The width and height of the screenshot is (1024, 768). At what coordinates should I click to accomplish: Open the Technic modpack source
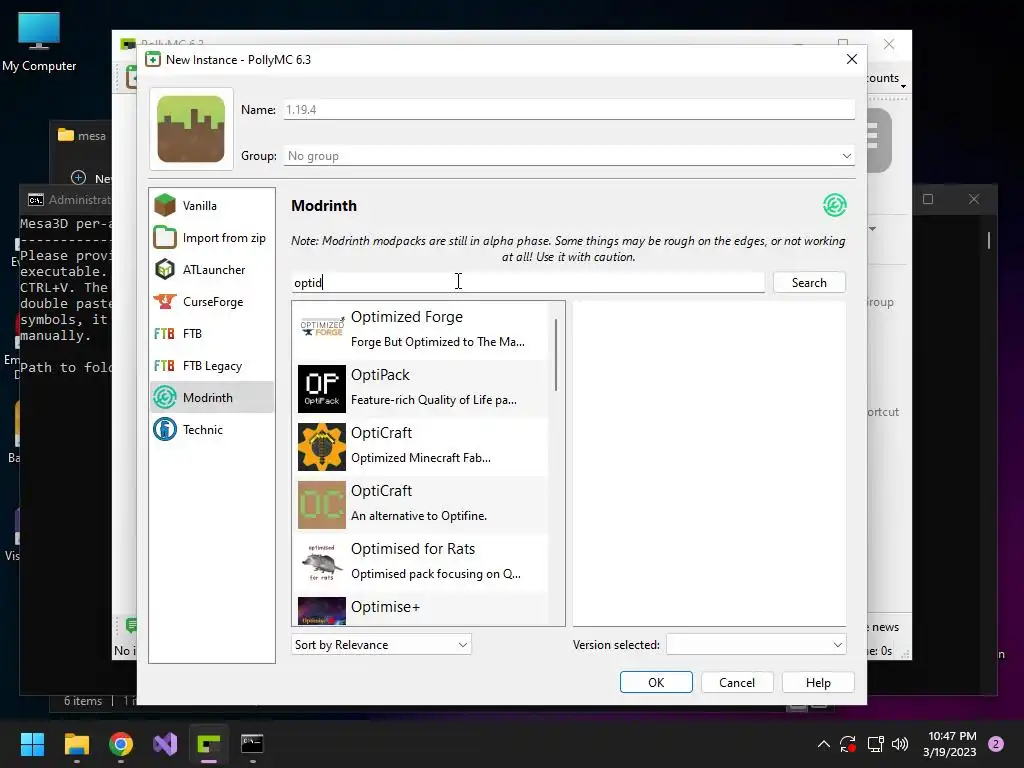click(x=212, y=430)
